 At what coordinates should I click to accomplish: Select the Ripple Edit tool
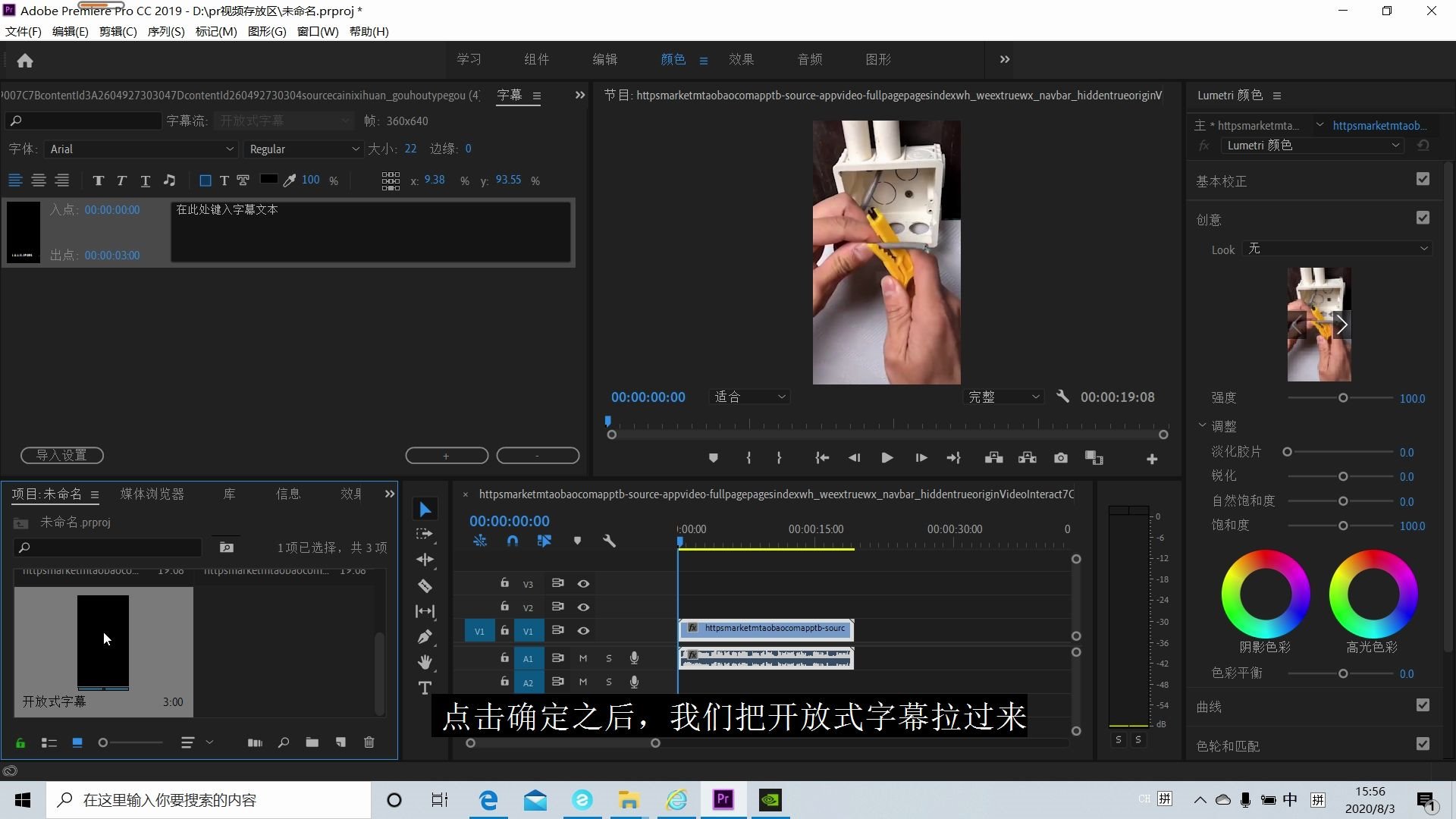tap(425, 560)
